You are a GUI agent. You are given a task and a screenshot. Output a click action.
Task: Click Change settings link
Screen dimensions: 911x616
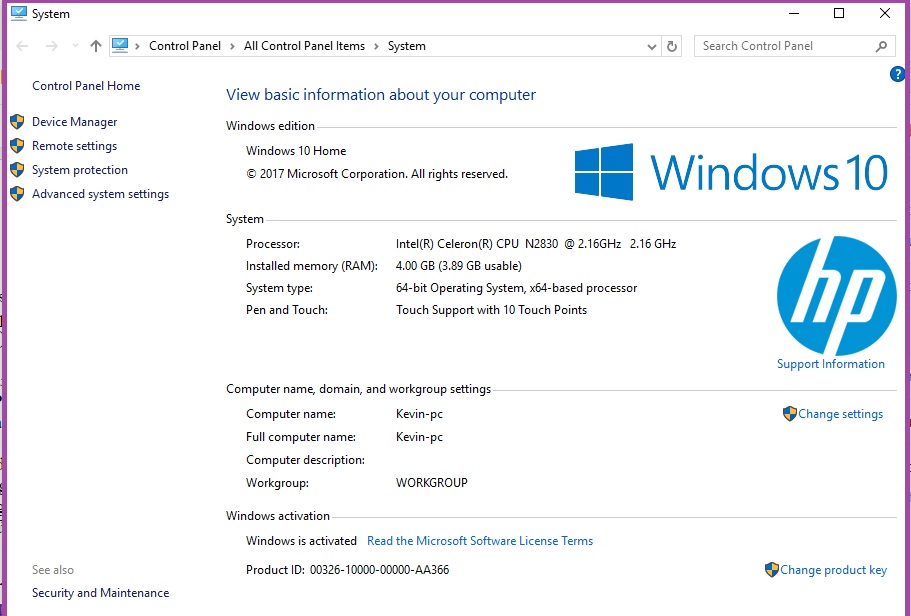click(x=840, y=414)
